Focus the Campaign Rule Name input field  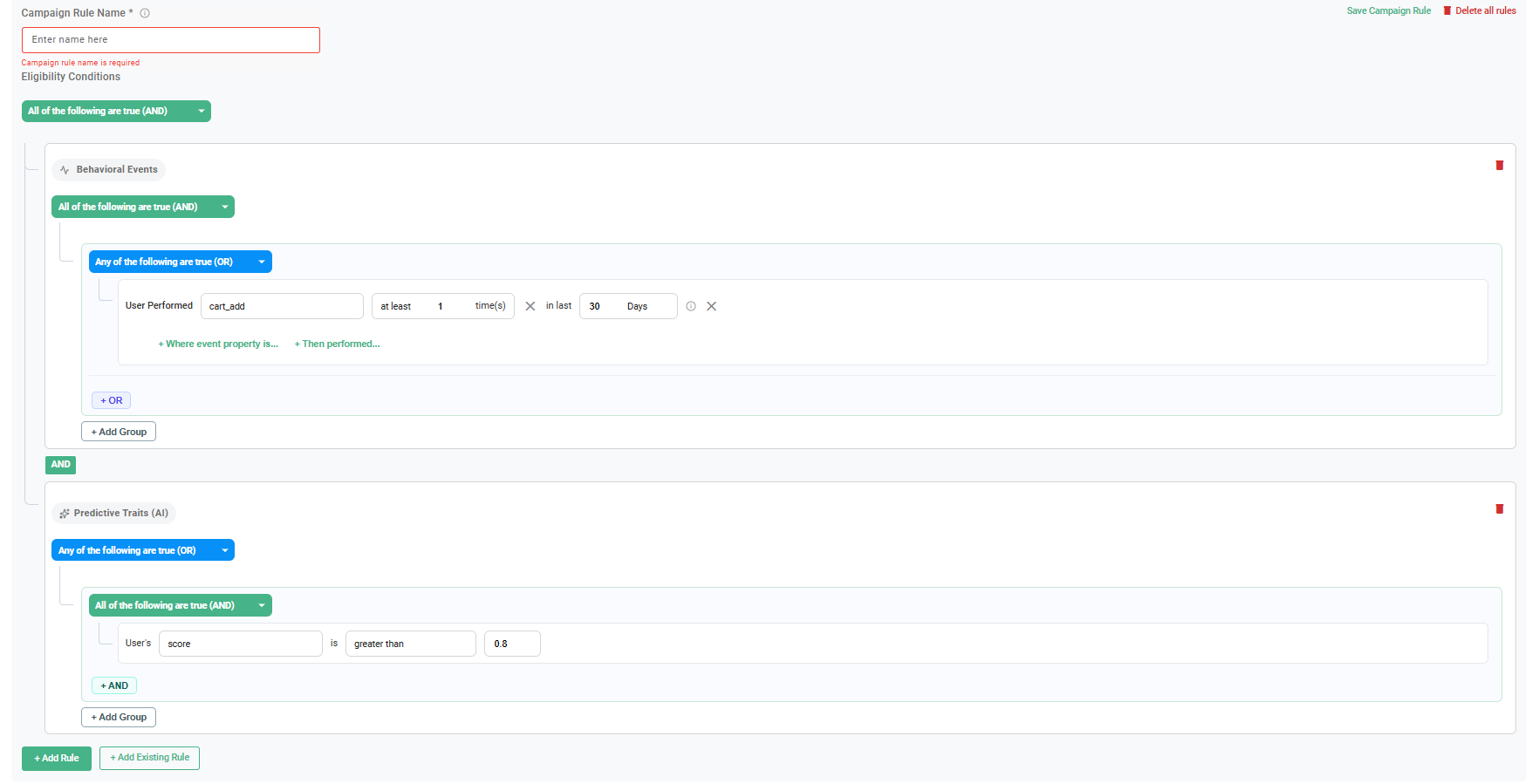(x=171, y=40)
